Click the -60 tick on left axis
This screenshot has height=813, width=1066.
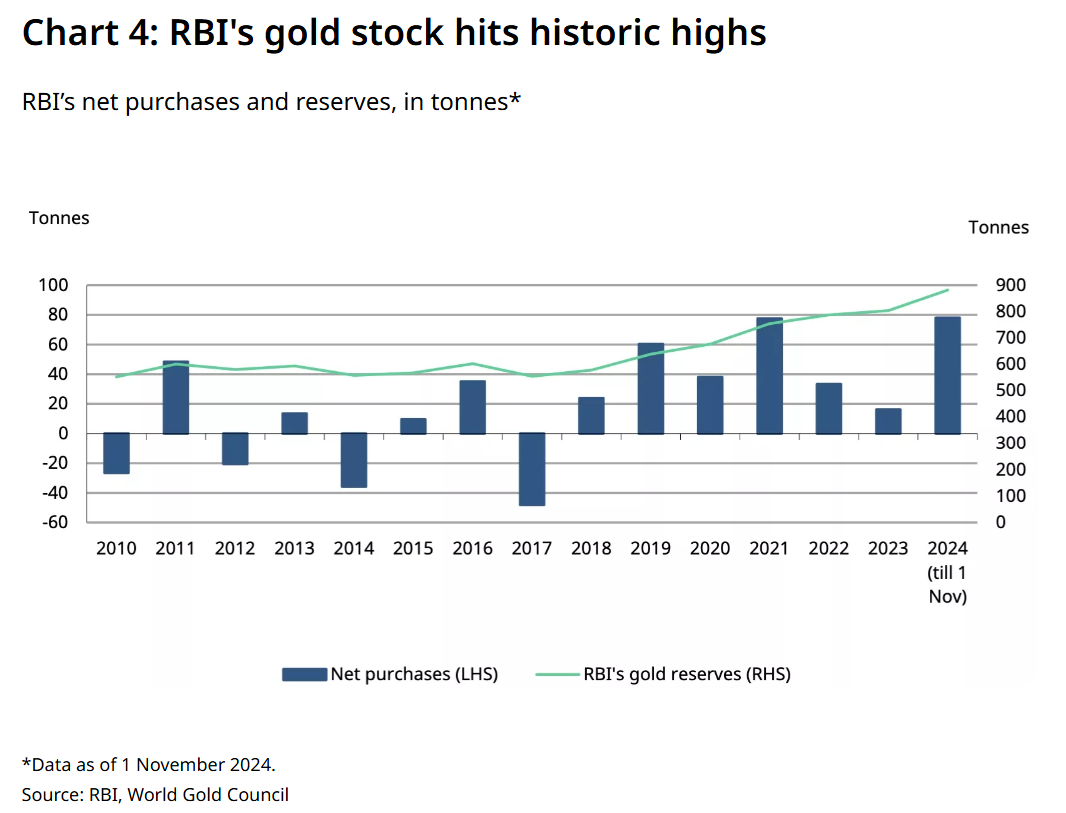tap(54, 522)
